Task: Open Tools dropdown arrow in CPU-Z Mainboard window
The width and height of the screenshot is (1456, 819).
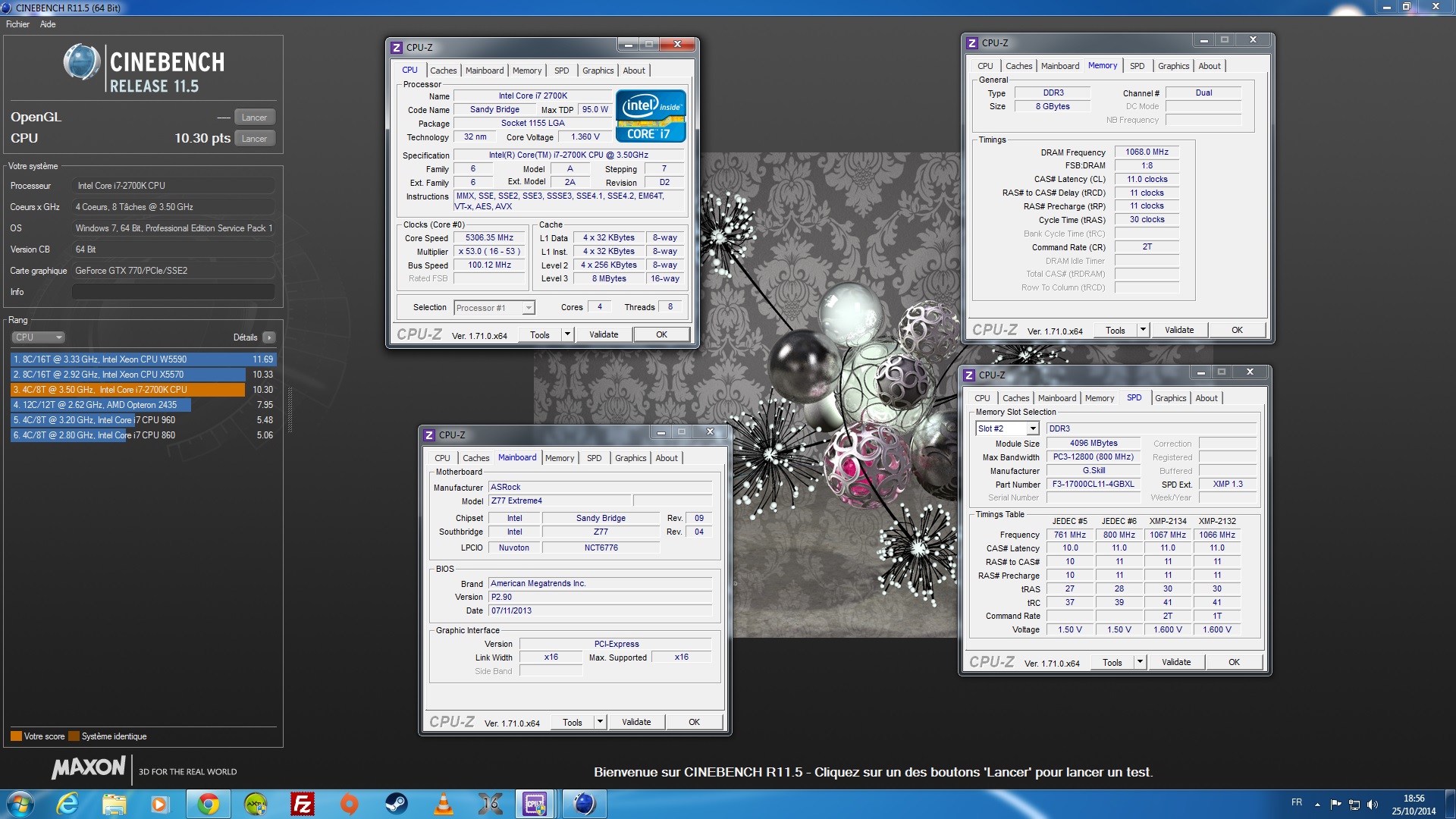Action: click(600, 722)
